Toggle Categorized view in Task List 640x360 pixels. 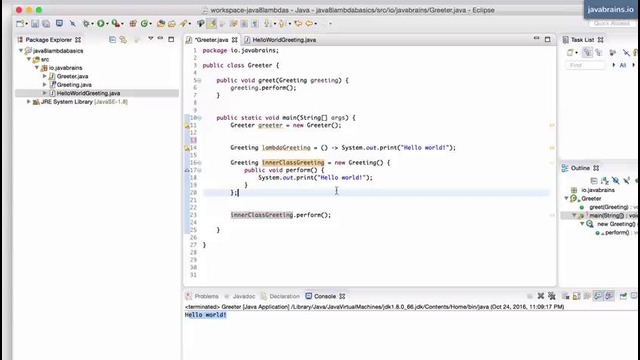(x=587, y=53)
